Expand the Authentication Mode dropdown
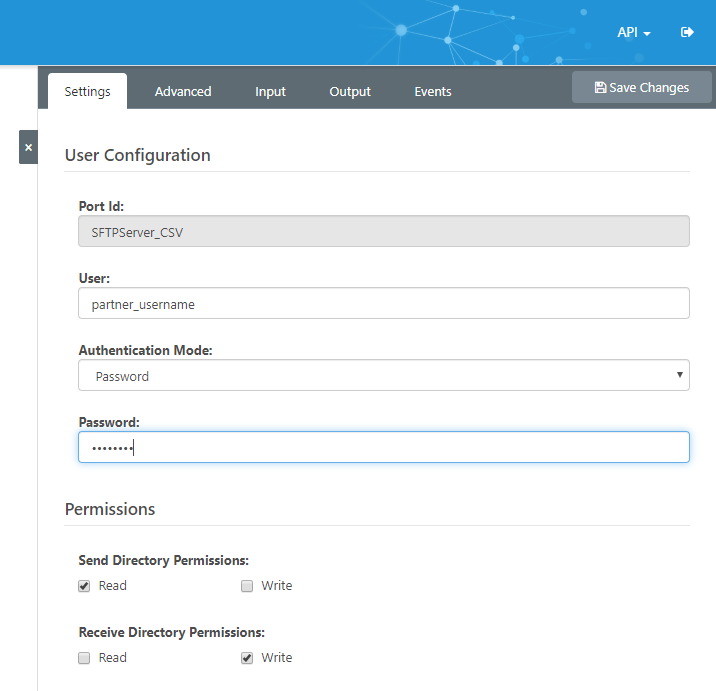This screenshot has width=716, height=691. click(384, 375)
